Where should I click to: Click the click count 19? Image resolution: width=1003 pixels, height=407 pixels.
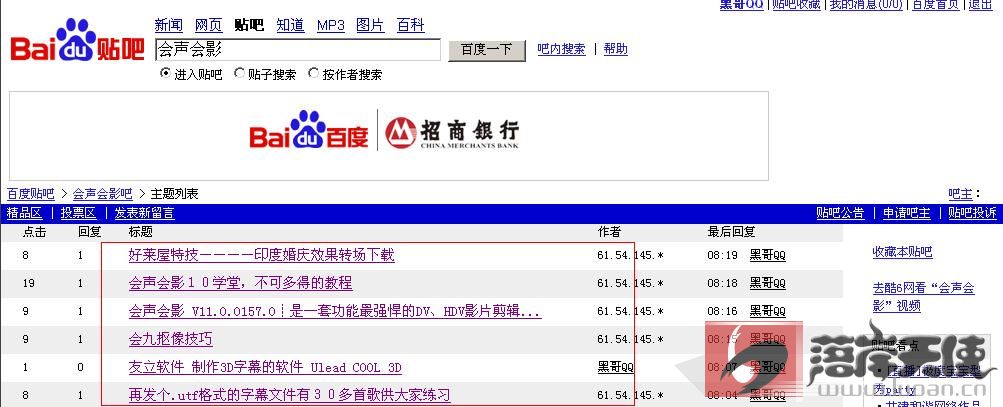pyautogui.click(x=28, y=283)
